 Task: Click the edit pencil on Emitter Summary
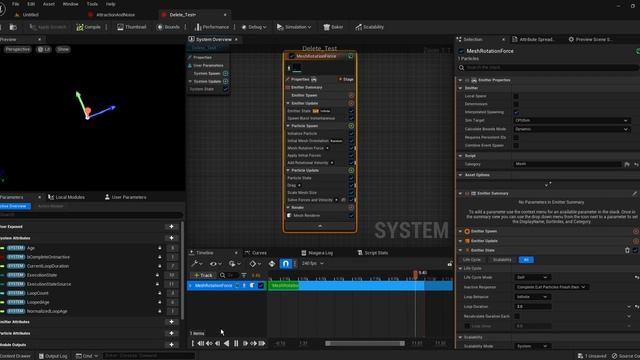click(x=635, y=193)
